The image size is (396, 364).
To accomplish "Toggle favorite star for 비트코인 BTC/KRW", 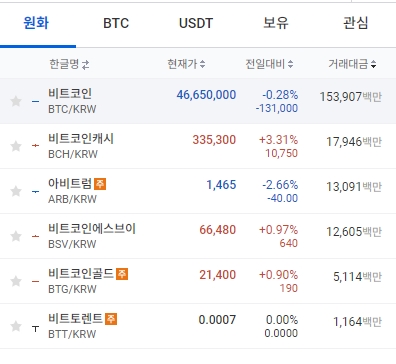I will [x=16, y=101].
